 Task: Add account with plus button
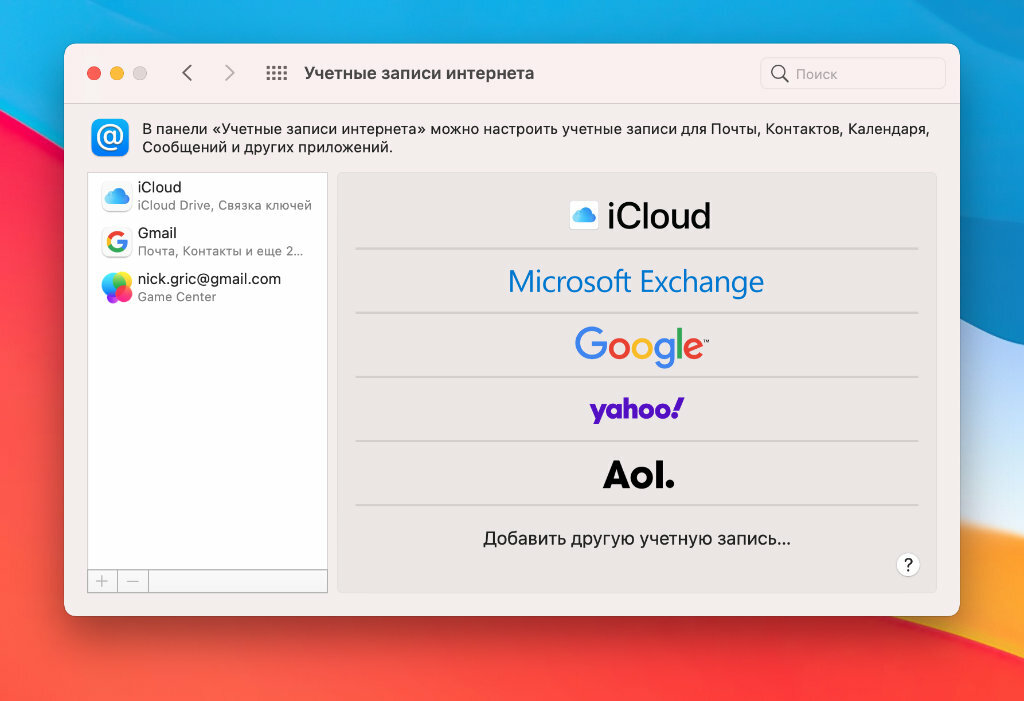click(103, 581)
